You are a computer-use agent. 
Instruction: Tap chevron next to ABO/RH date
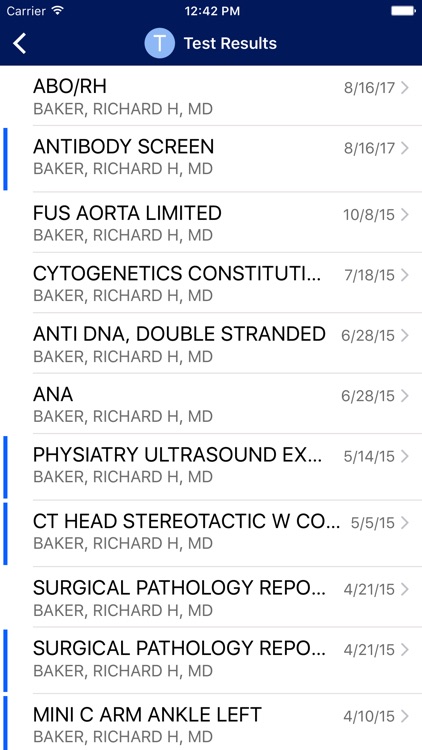tap(405, 88)
